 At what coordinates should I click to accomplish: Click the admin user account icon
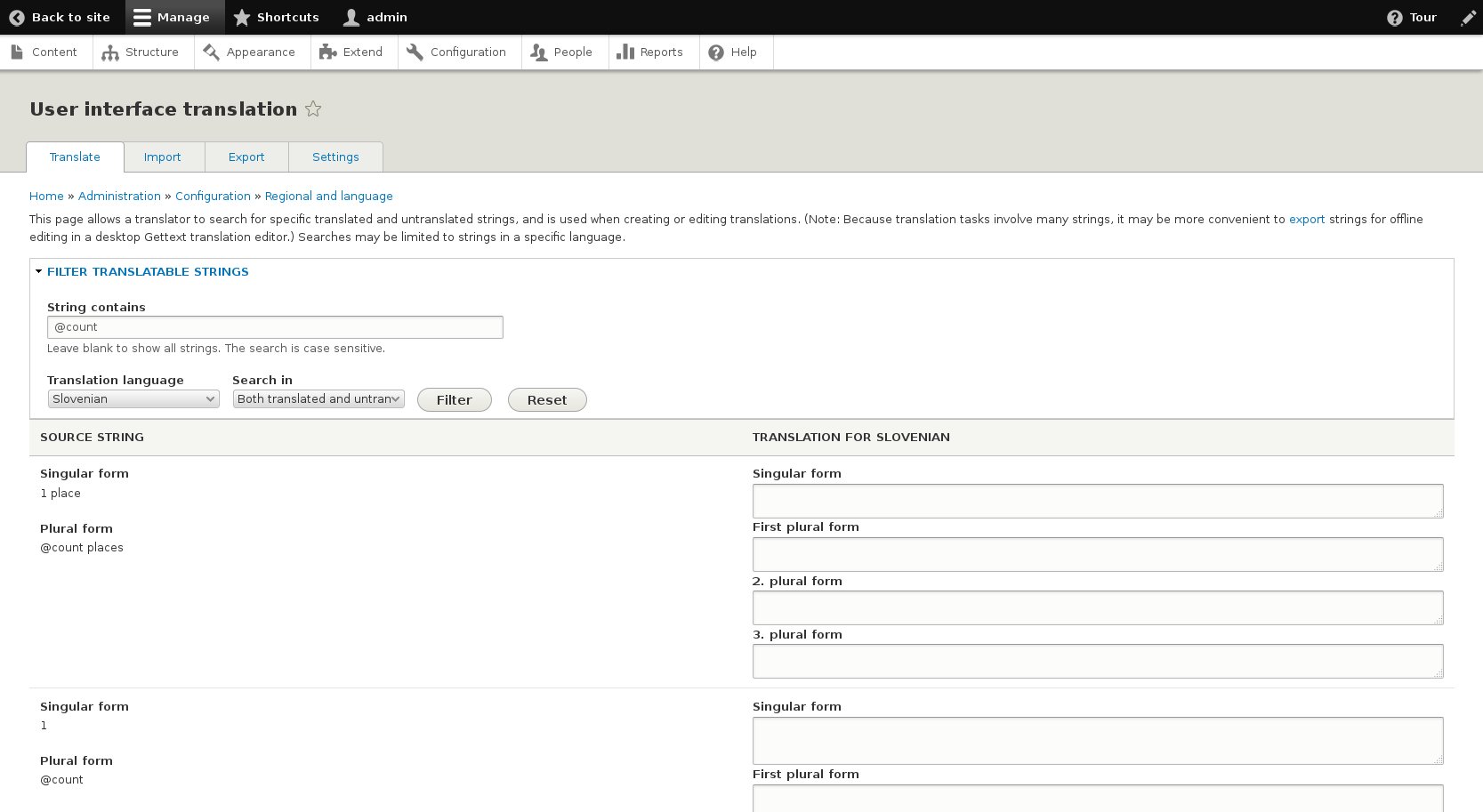[x=351, y=17]
